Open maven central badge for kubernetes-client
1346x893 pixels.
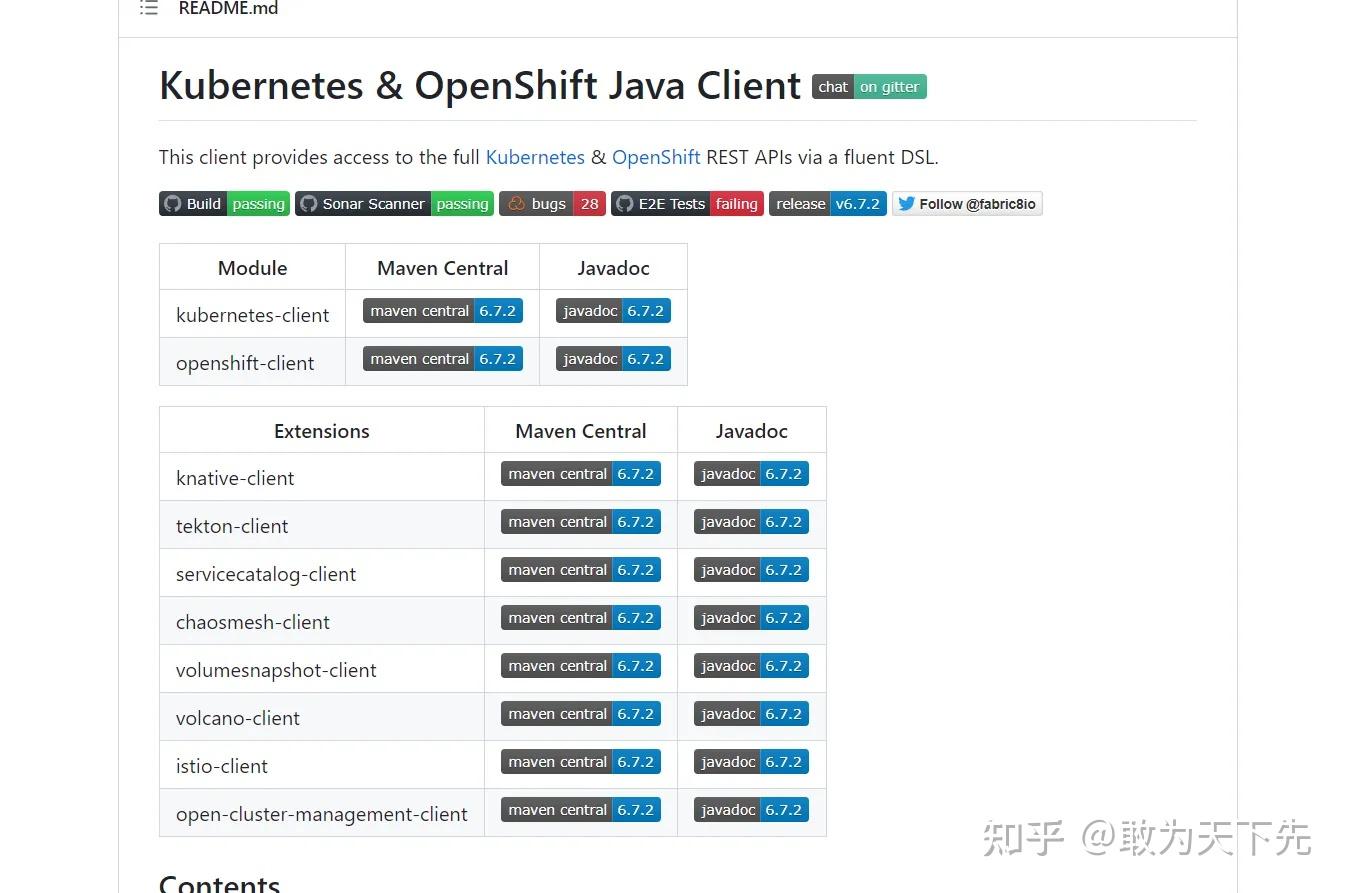pyautogui.click(x=442, y=310)
